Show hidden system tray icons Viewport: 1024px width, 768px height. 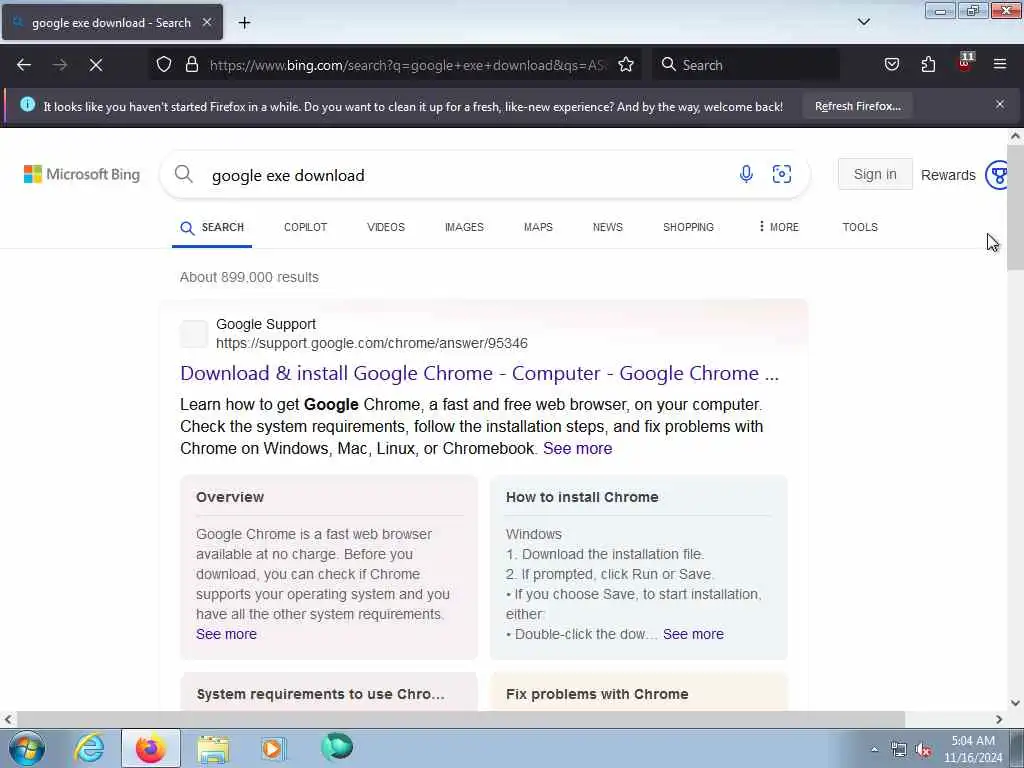click(874, 750)
